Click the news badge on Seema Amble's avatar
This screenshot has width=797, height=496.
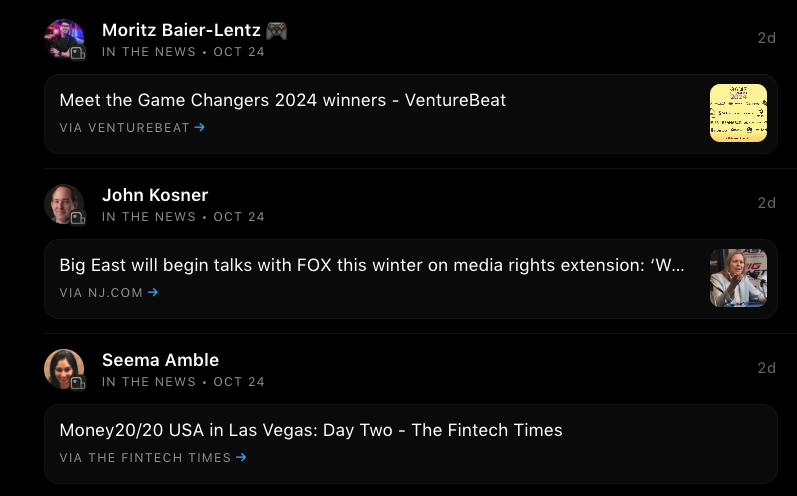coord(77,383)
